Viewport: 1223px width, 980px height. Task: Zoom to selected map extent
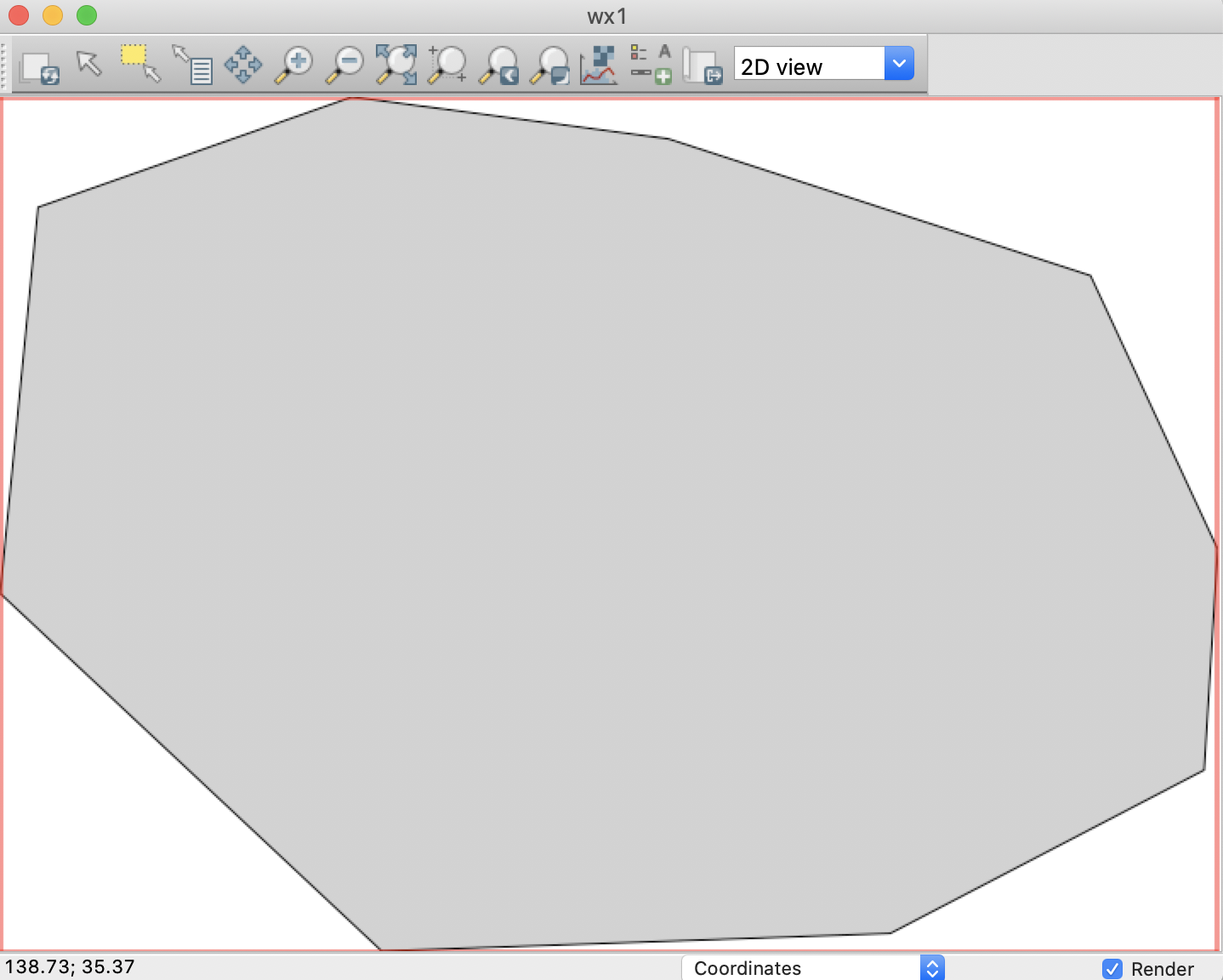pos(395,64)
